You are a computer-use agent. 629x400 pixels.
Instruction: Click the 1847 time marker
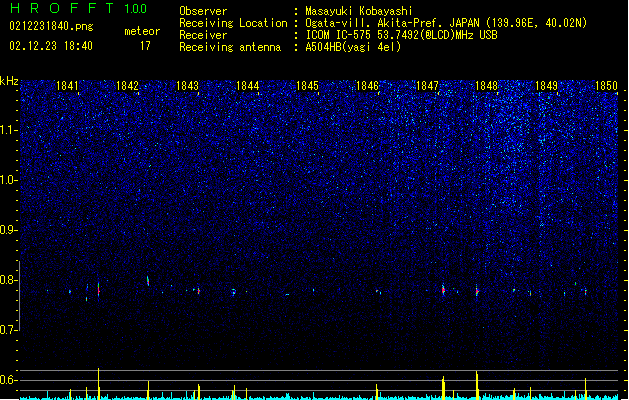click(428, 86)
